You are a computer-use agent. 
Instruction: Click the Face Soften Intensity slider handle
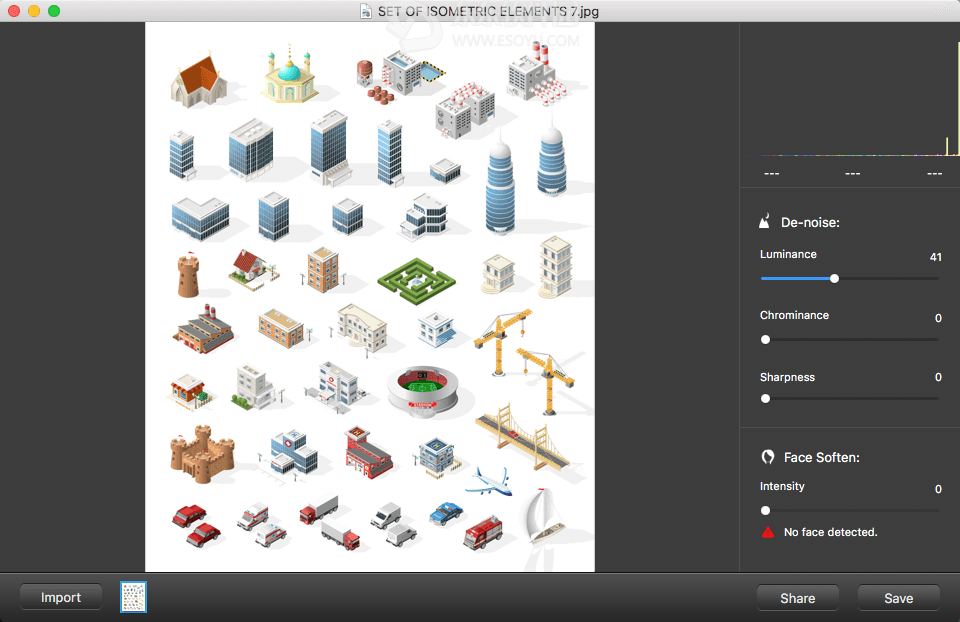coord(766,511)
